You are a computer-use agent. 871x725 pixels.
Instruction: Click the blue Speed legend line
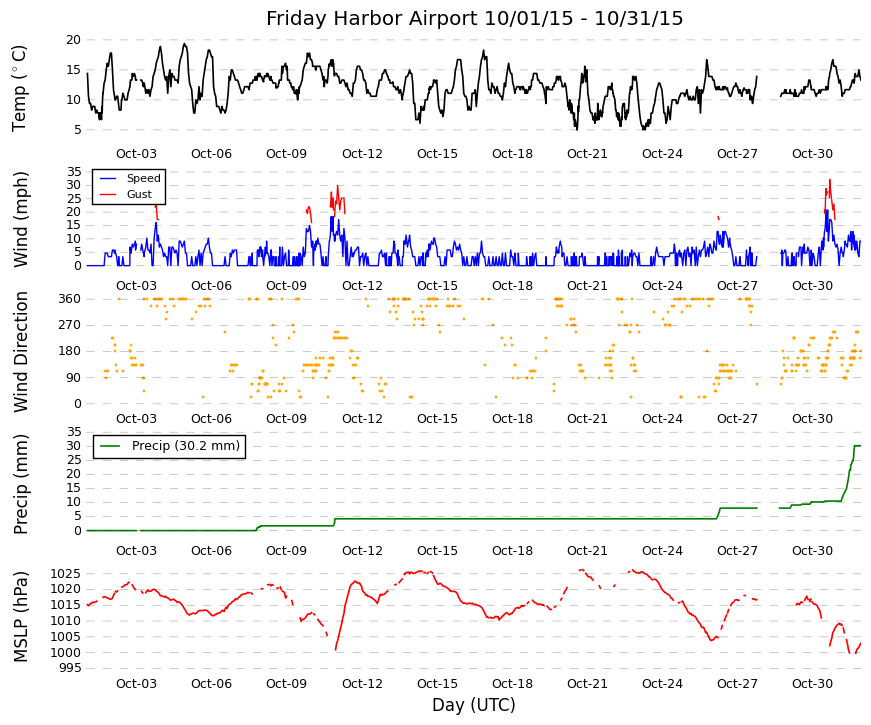[x=108, y=178]
